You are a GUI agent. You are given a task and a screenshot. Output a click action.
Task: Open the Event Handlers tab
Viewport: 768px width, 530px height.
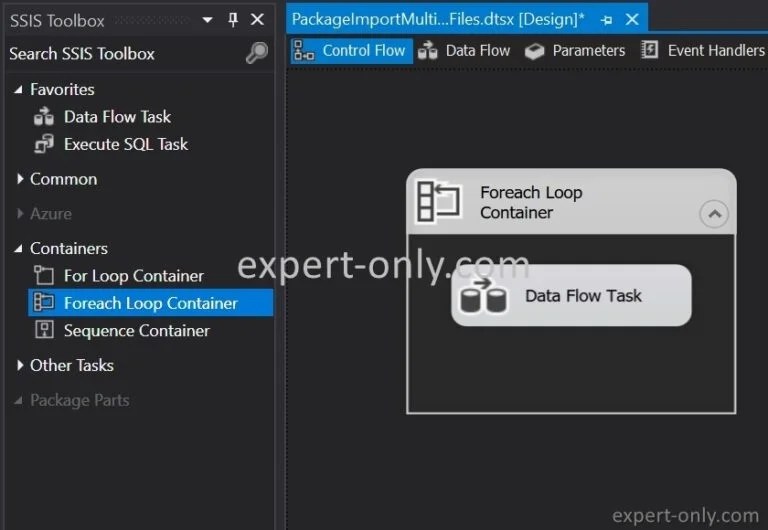click(703, 50)
